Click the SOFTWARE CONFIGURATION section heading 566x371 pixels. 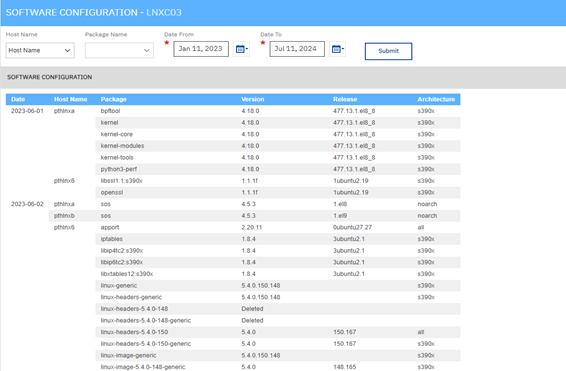49,77
